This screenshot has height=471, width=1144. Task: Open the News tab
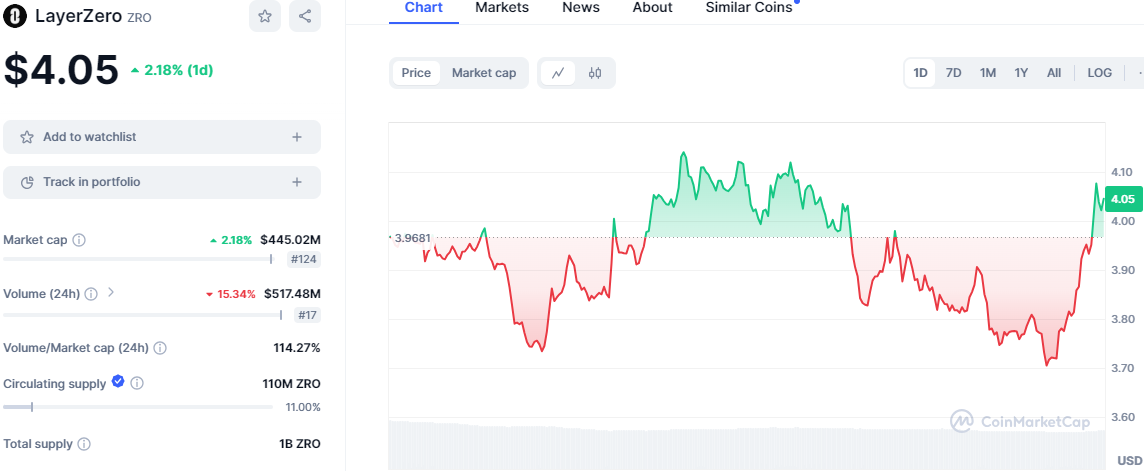click(x=581, y=8)
